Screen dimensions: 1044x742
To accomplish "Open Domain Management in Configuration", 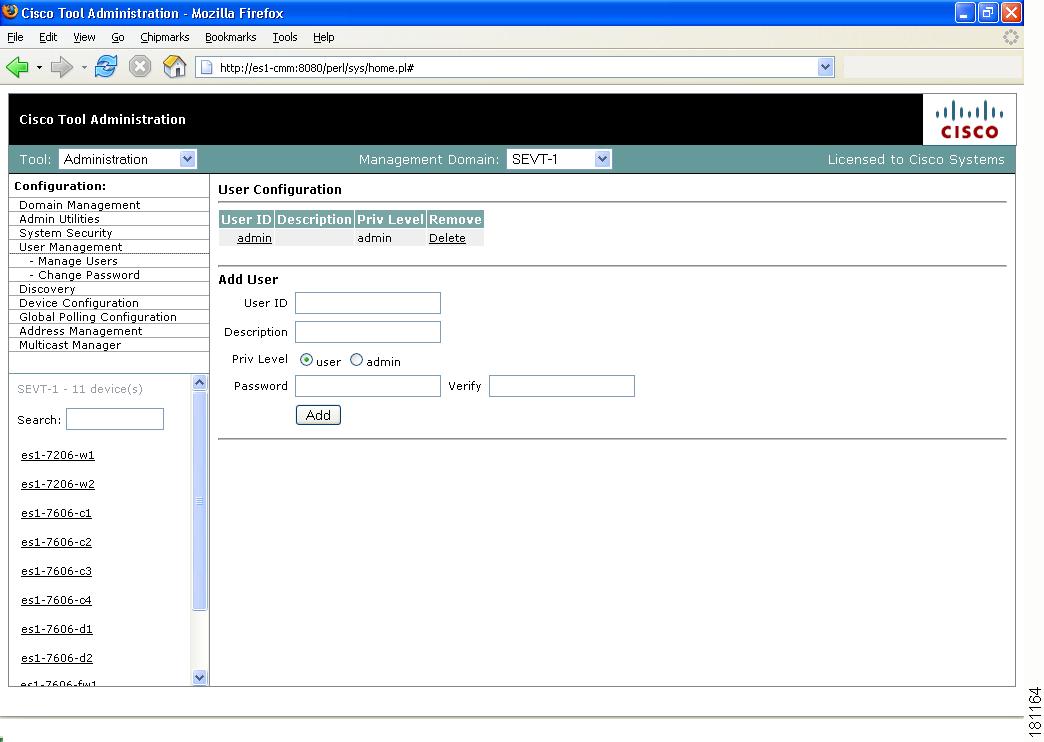I will click(x=79, y=205).
